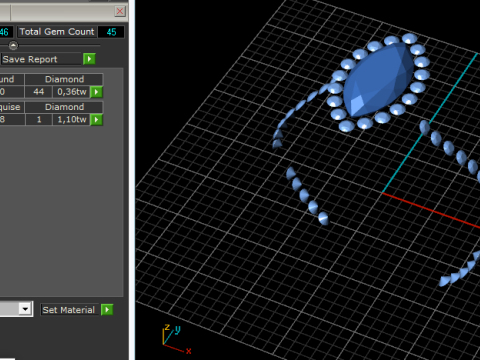The height and width of the screenshot is (360, 480).
Task: Click the Total Gem Count label
Action: point(57,32)
